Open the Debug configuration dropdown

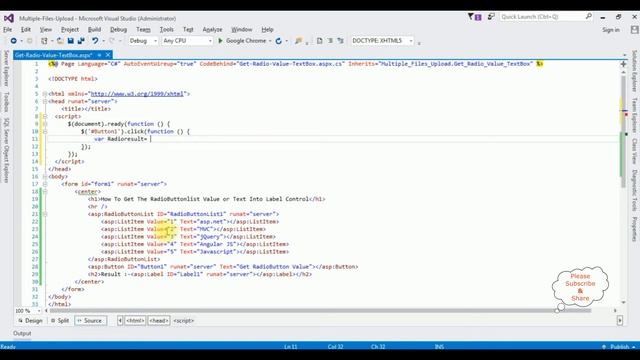[x=143, y=41]
